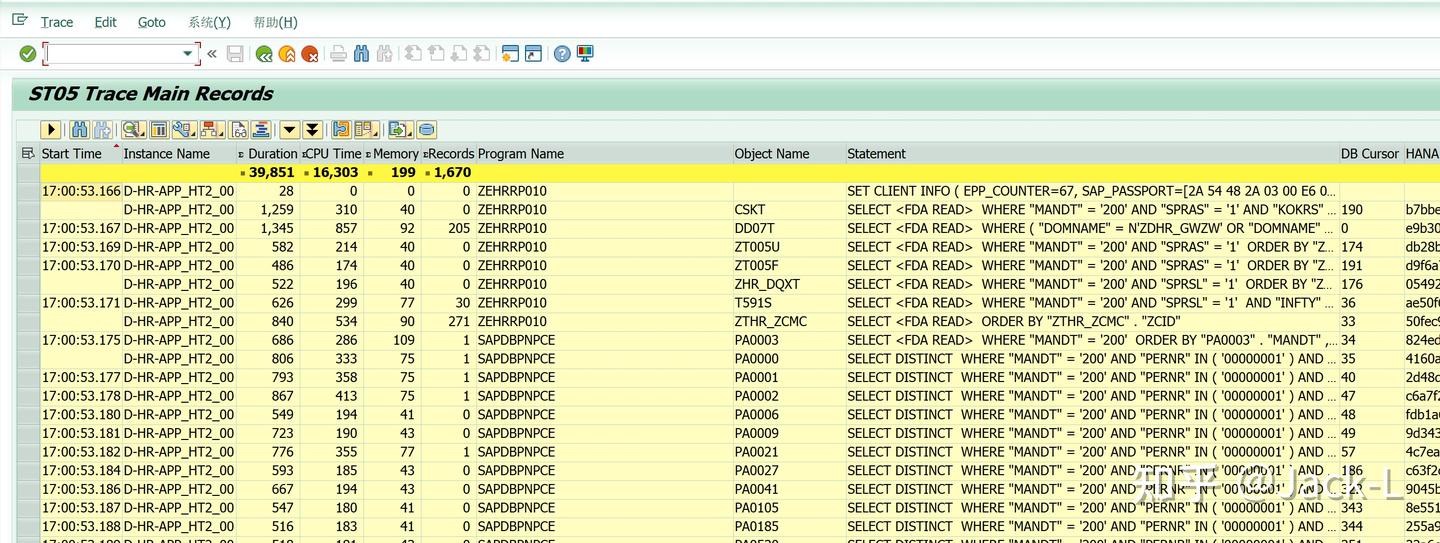This screenshot has width=1440, height=543.
Task: Open the Edit menu
Action: tap(105, 22)
